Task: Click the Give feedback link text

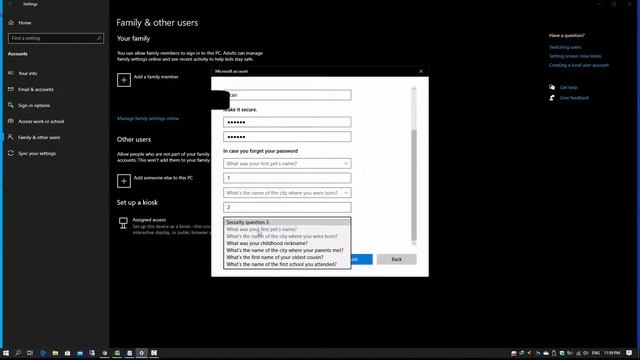Action: (x=574, y=98)
